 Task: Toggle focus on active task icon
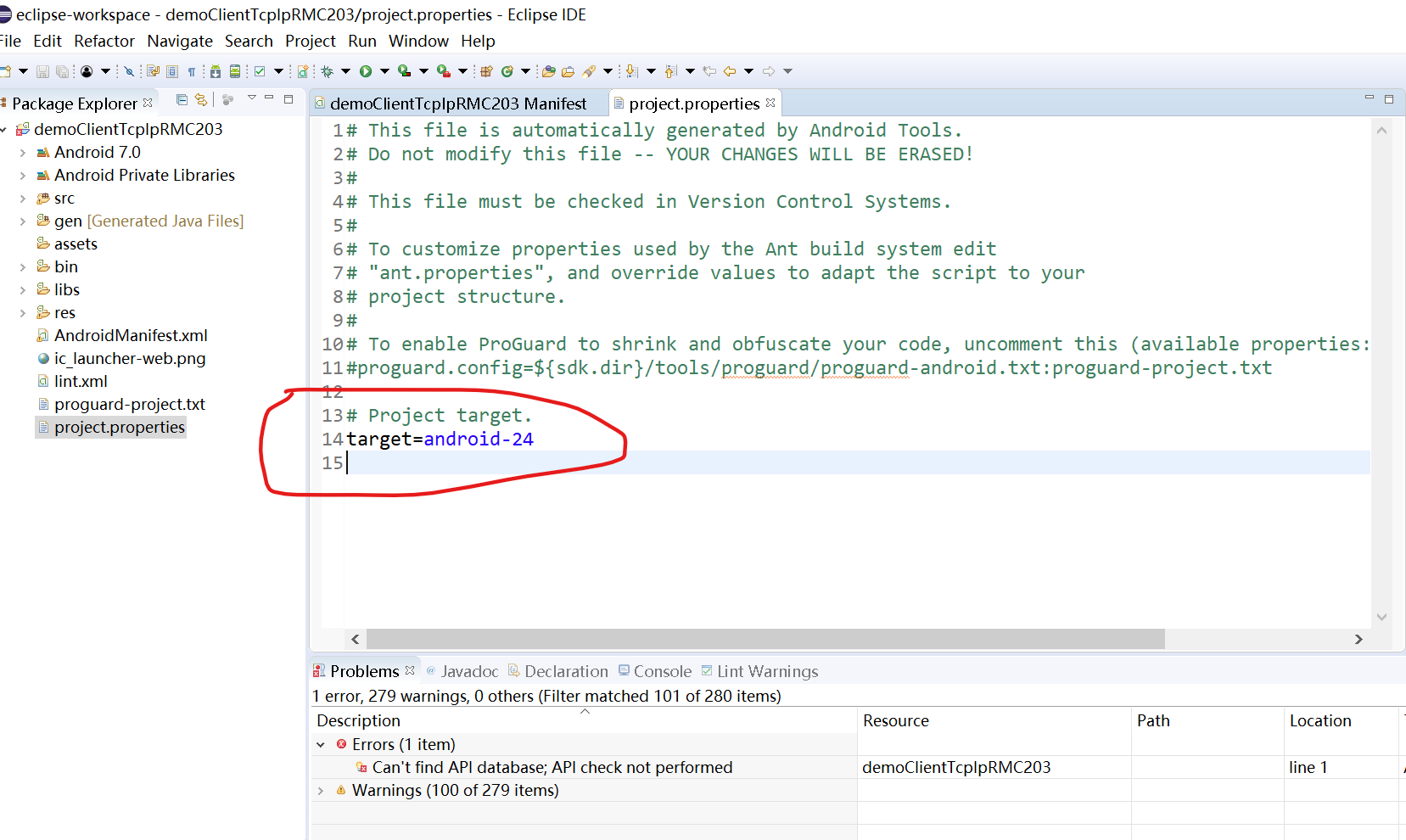point(227,100)
